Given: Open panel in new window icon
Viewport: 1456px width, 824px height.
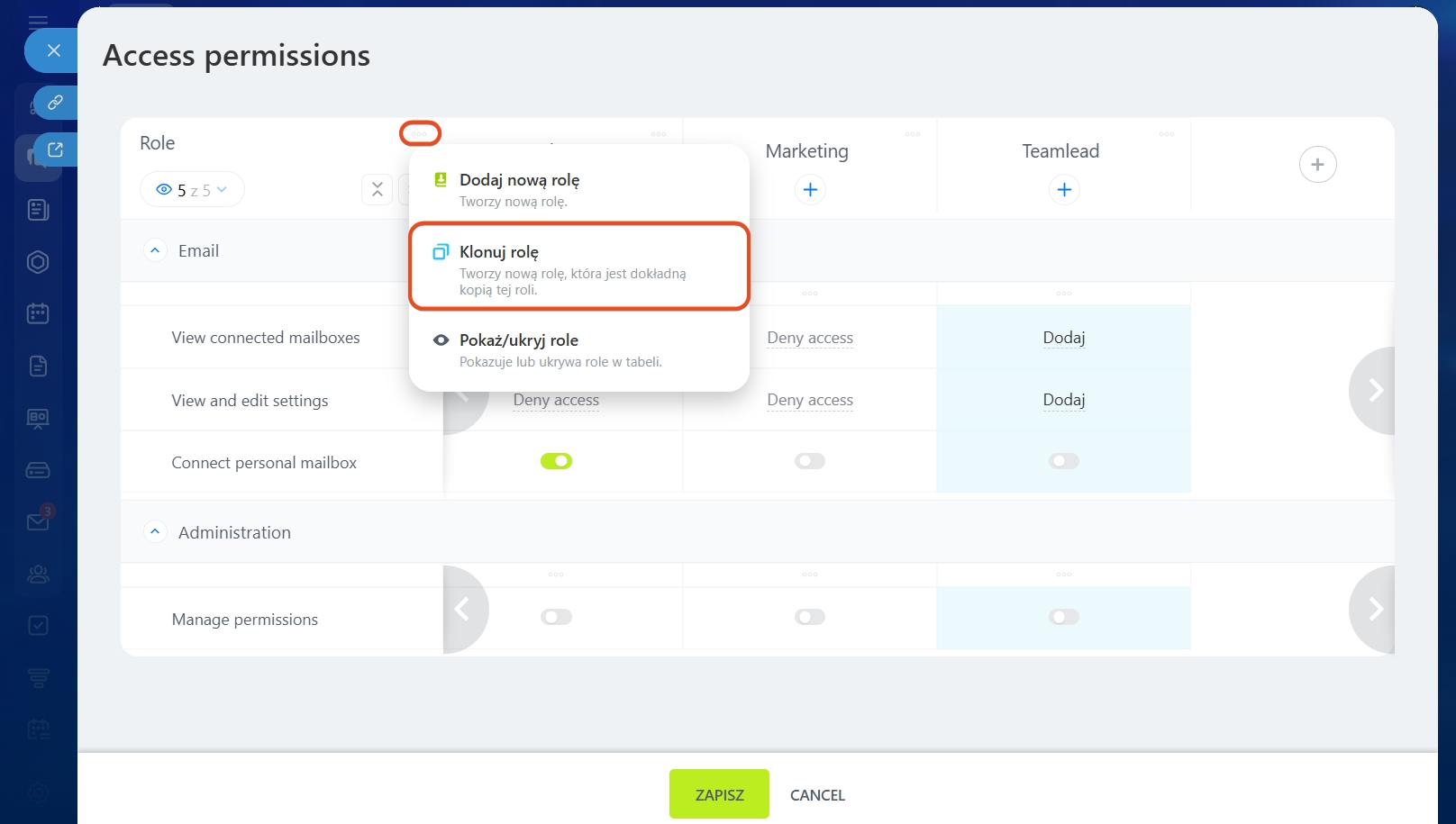Looking at the screenshot, I should [x=55, y=149].
